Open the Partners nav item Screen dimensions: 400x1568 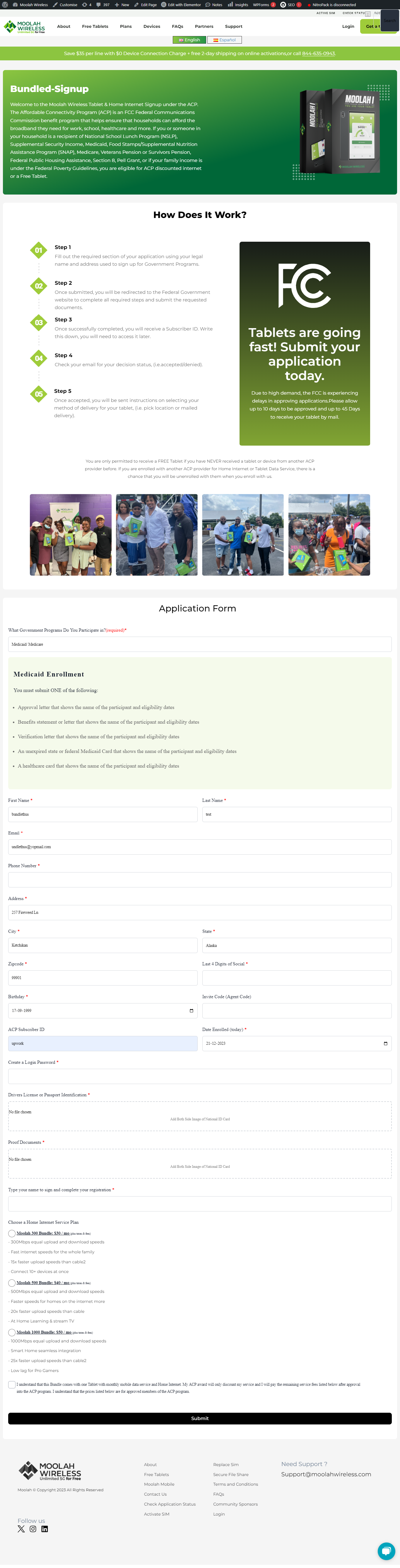click(204, 27)
